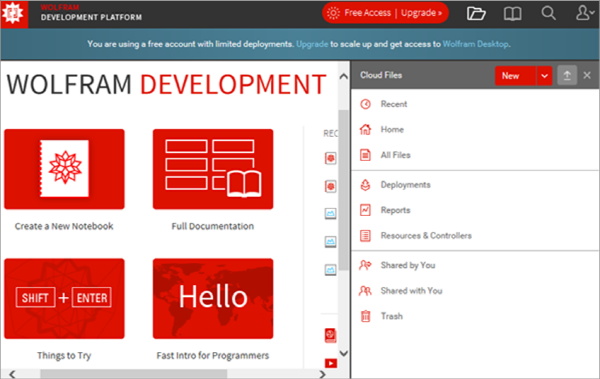Click the scroll down arrow of vertical scrollbar
Image resolution: width=600 pixels, height=379 pixels.
click(x=344, y=353)
